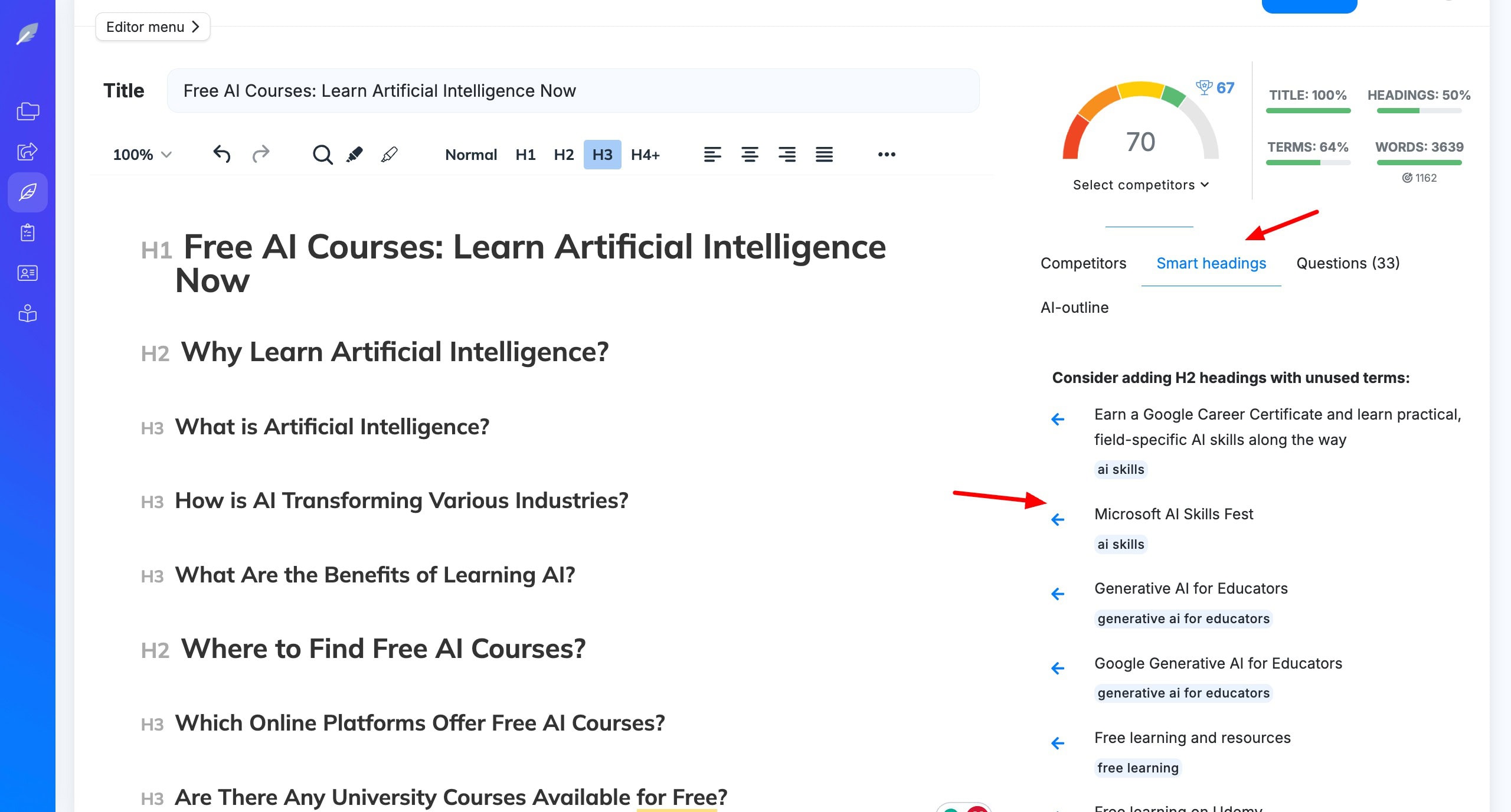Toggle H2 heading format button
The width and height of the screenshot is (1511, 812).
click(563, 155)
